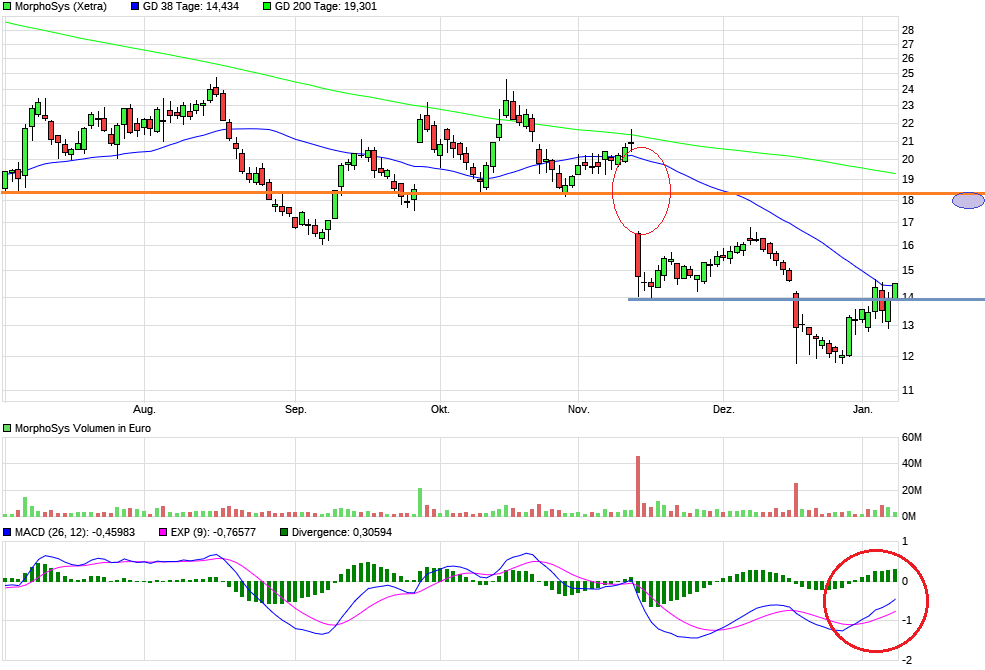Click the MACD axis value -2

point(908,660)
